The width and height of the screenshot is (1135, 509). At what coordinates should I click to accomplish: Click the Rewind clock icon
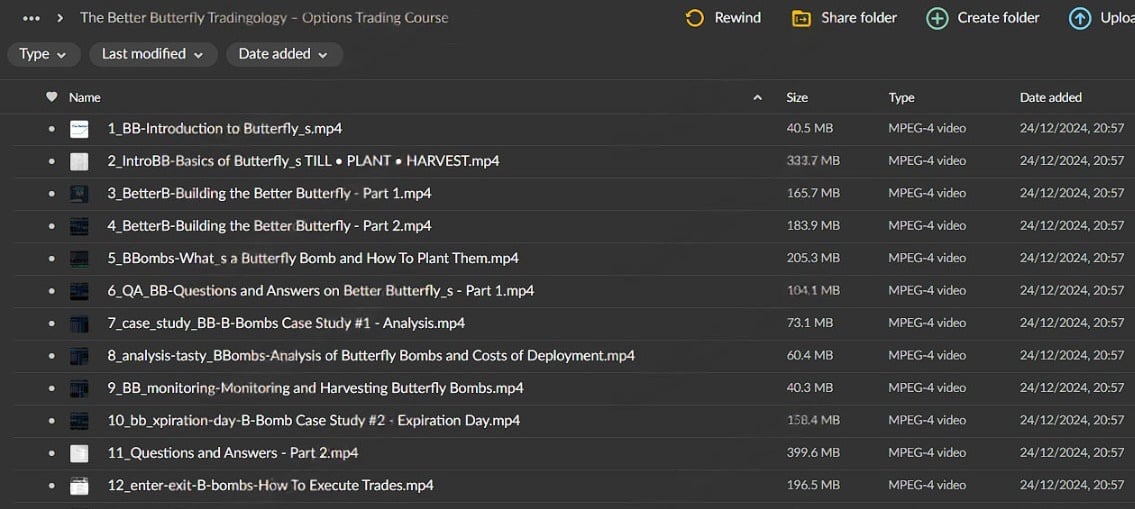click(695, 18)
